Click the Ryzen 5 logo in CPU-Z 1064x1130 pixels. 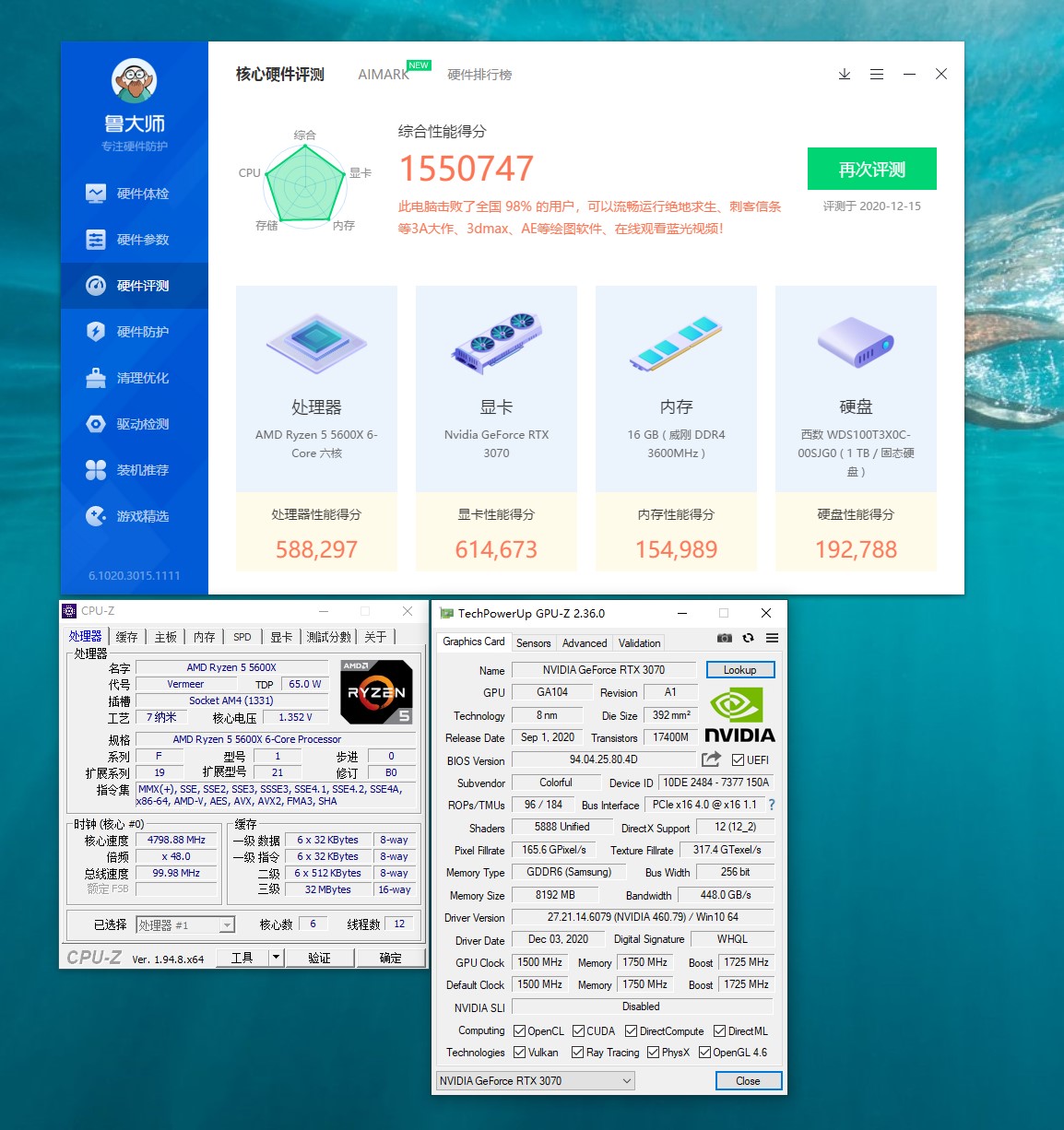pos(376,691)
